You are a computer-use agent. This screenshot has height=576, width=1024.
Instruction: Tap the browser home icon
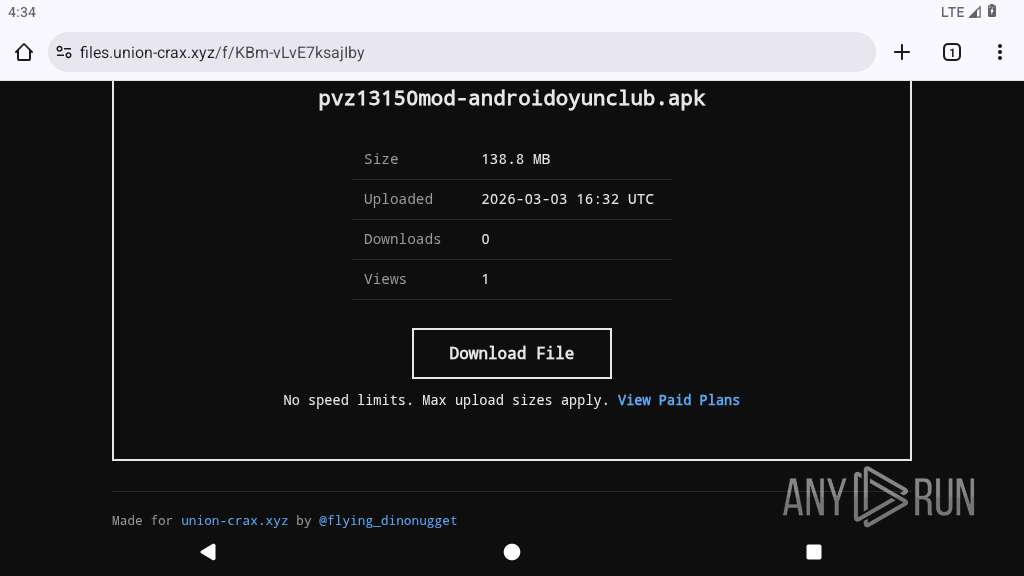24,52
